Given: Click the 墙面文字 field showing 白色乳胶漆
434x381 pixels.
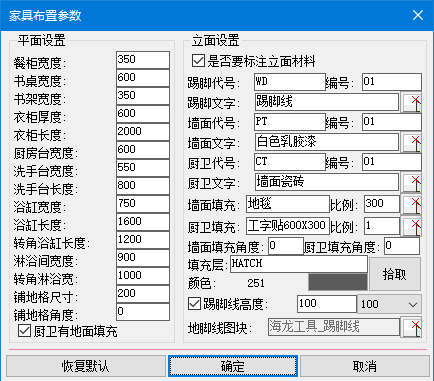Looking at the screenshot, I should click(x=327, y=142).
